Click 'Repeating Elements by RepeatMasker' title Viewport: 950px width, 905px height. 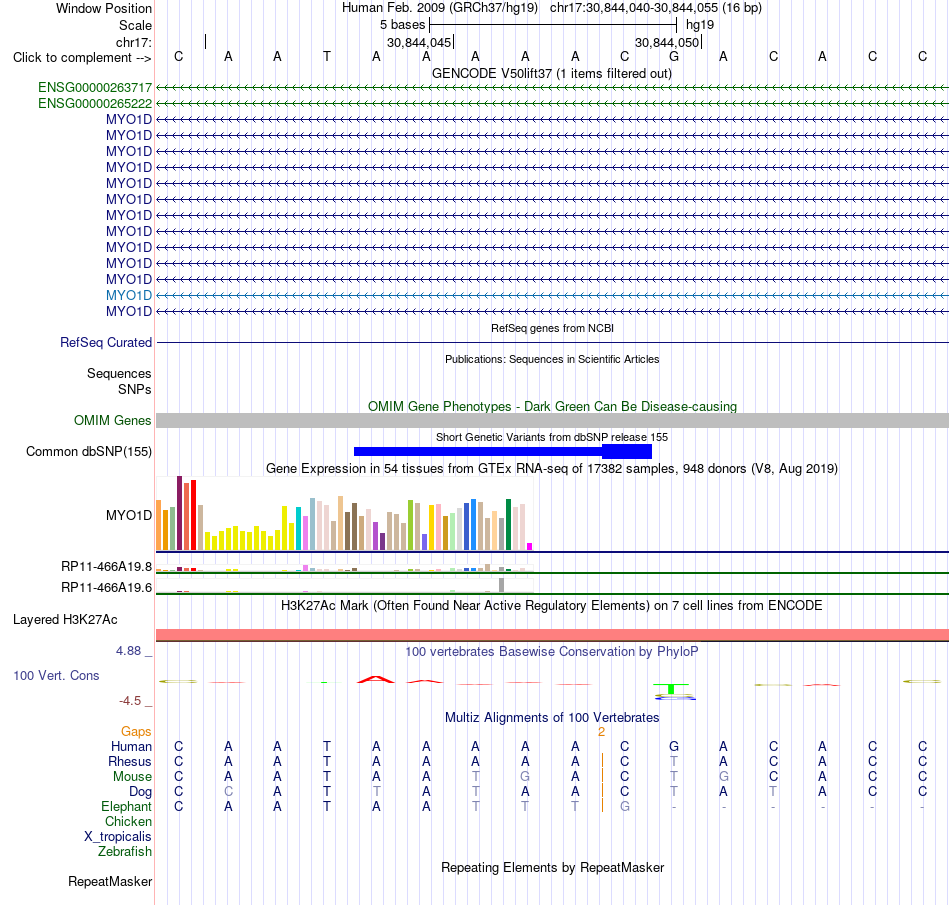[x=553, y=867]
